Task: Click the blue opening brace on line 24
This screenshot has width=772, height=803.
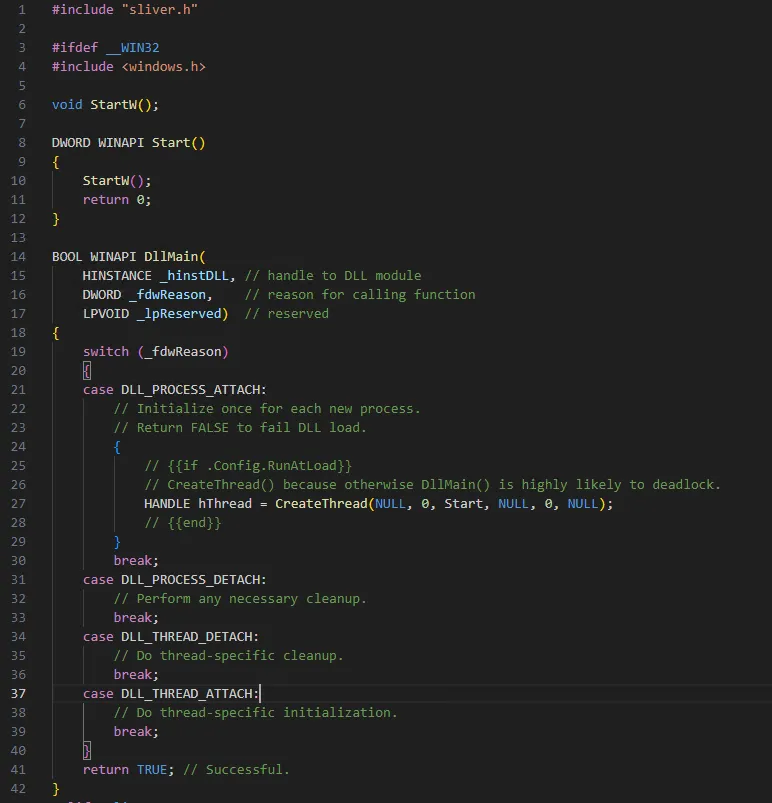Action: click(117, 447)
